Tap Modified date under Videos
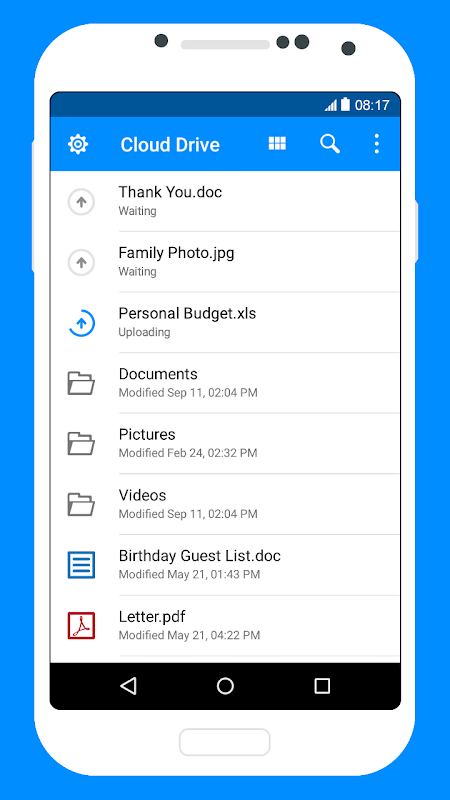 pyautogui.click(x=188, y=514)
